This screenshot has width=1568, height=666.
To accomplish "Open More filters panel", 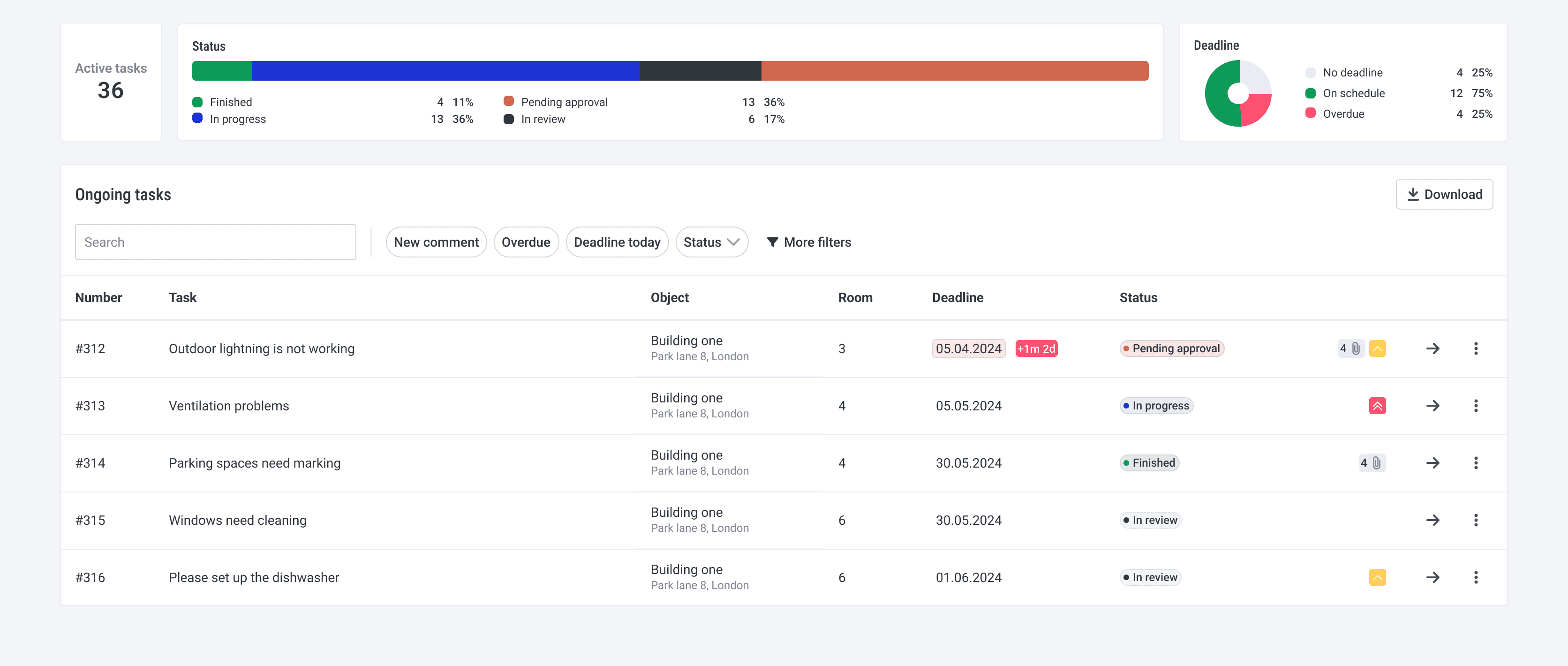I will coord(808,242).
